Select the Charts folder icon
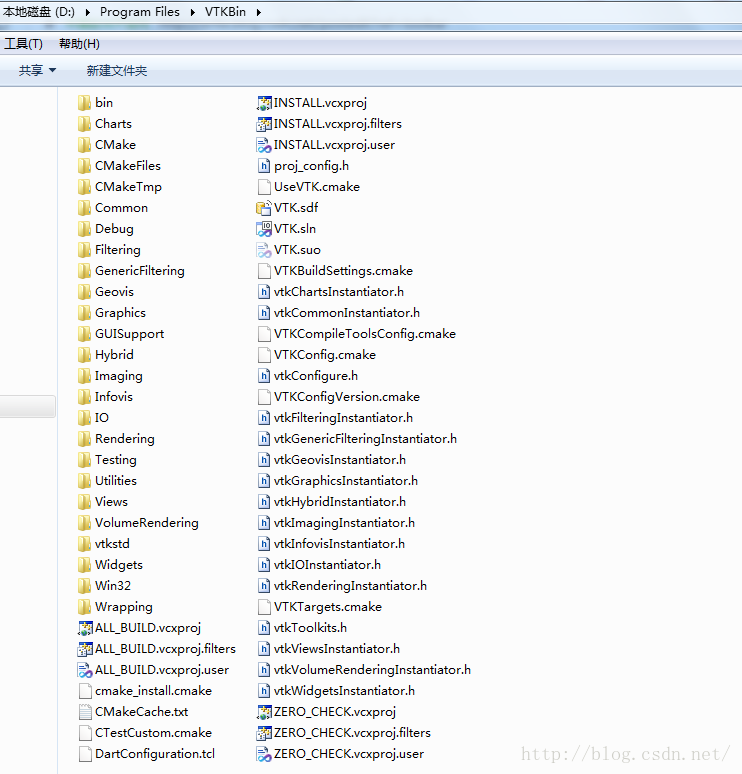The image size is (742, 774). pos(84,124)
